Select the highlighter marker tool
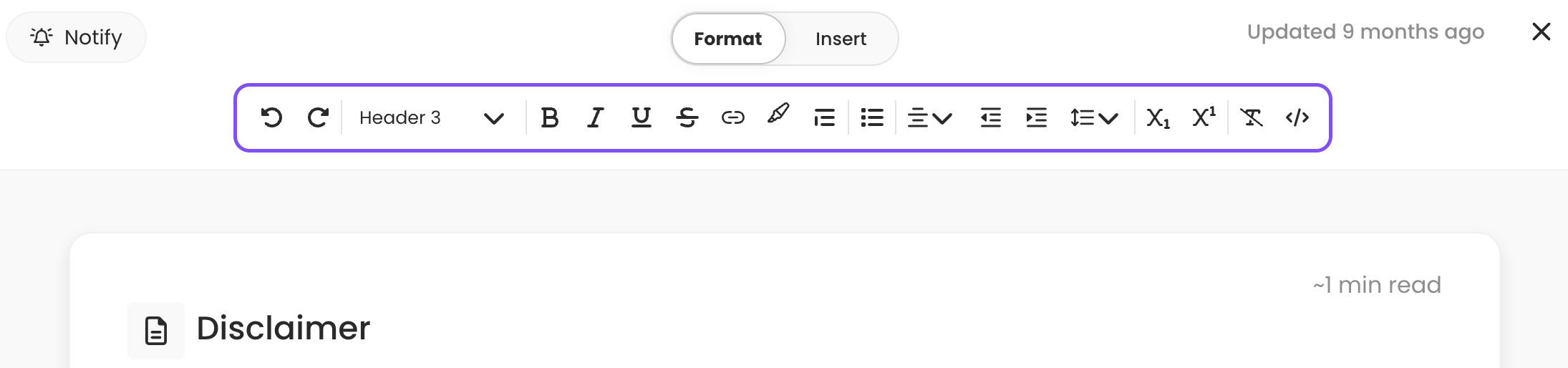The height and width of the screenshot is (368, 1568). click(x=778, y=115)
